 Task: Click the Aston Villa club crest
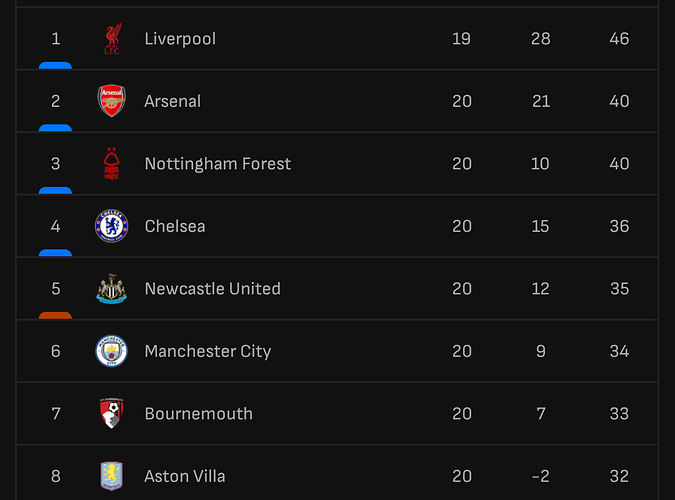point(111,476)
